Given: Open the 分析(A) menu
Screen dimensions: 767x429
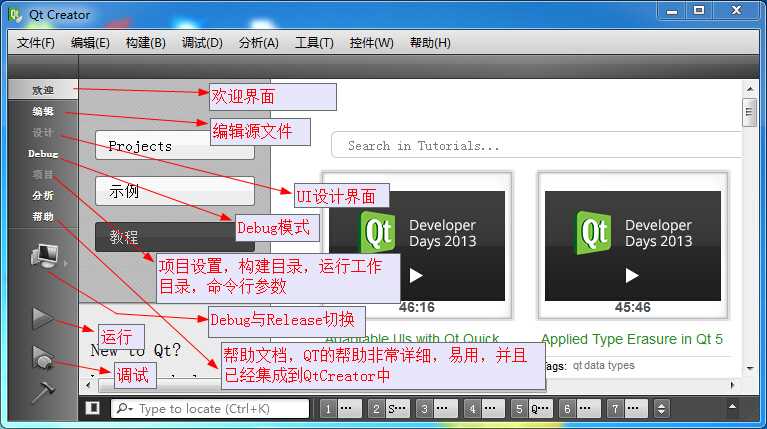Looking at the screenshot, I should [259, 43].
